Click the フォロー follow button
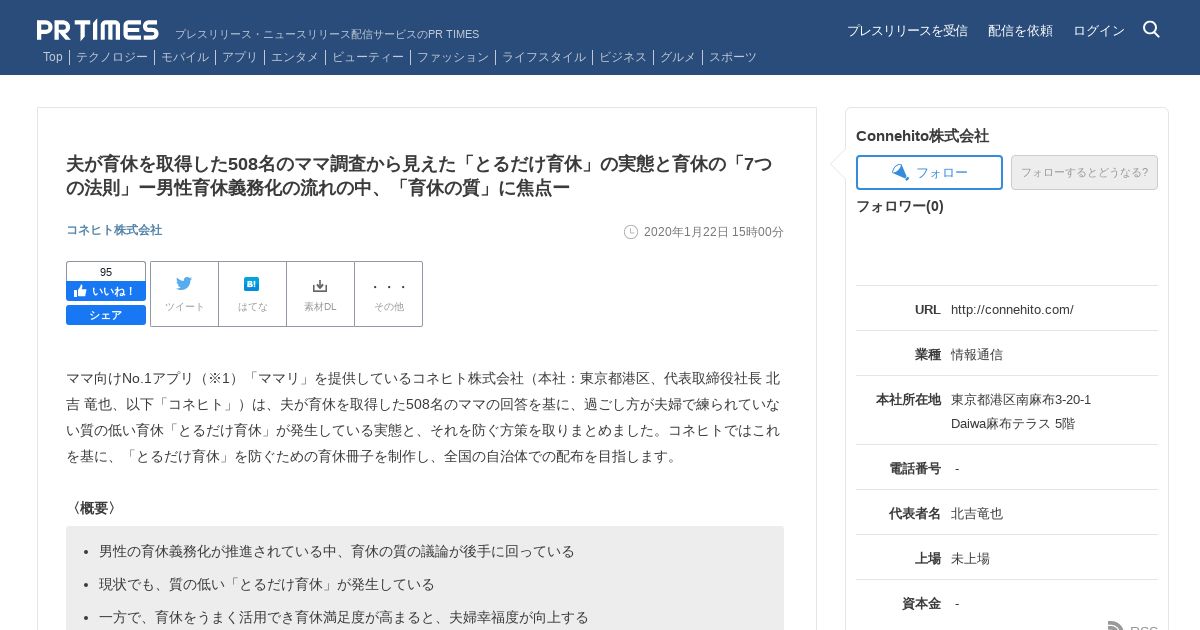This screenshot has height=630, width=1200. [929, 172]
